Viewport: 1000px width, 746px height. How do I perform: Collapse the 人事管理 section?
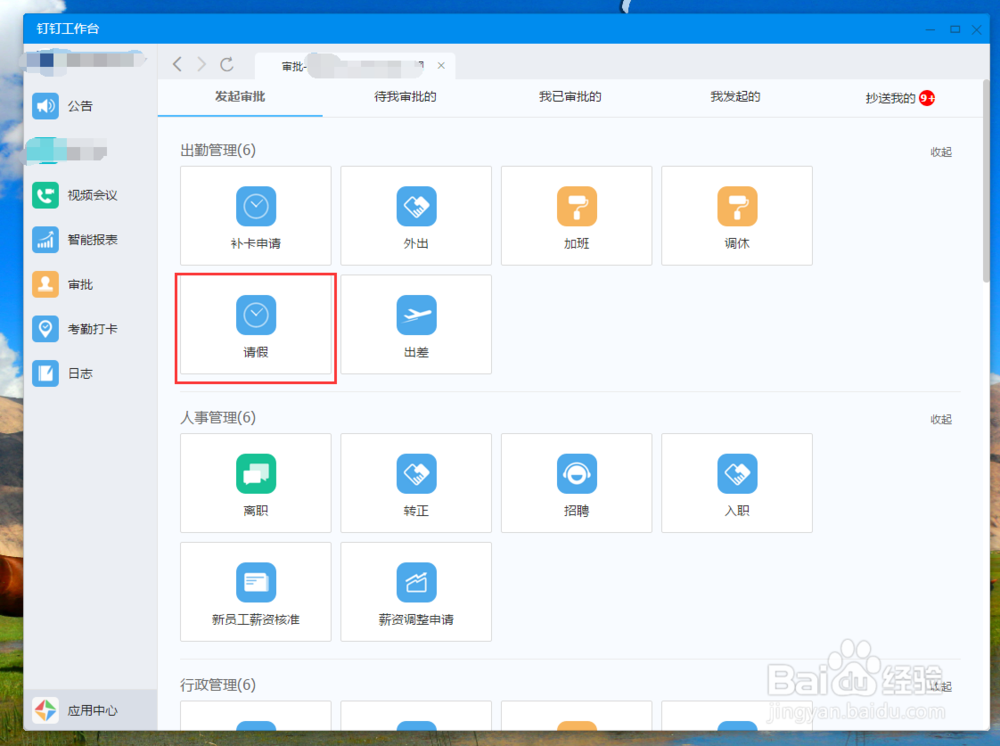pos(941,419)
